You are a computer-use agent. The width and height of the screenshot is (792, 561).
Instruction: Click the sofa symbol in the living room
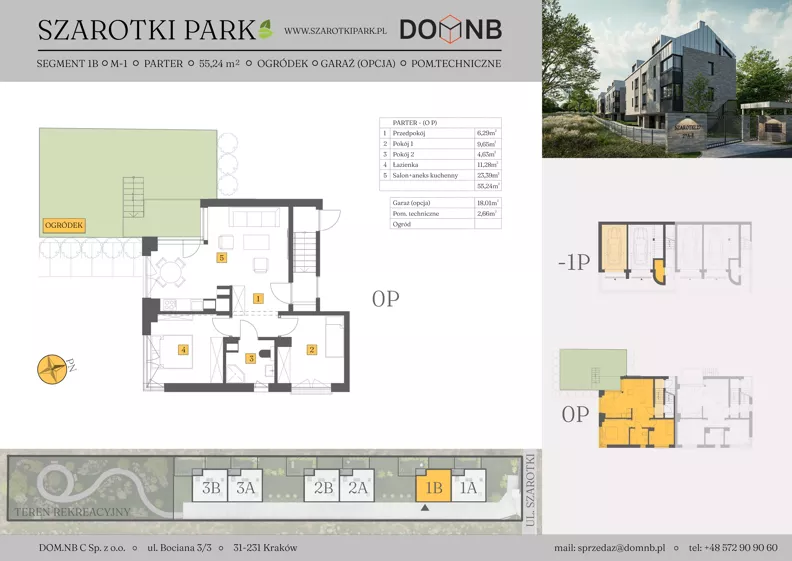[x=254, y=218]
